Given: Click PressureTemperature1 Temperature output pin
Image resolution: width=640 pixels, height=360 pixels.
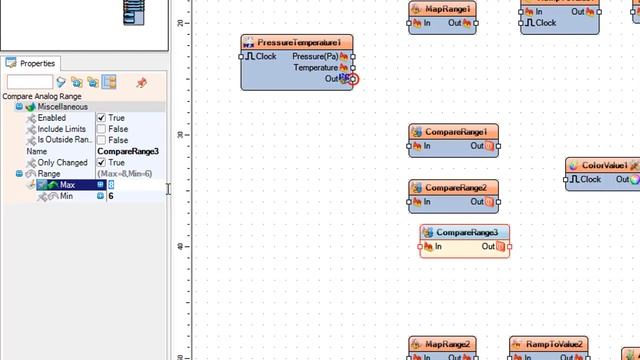Looking at the screenshot, I should 353,68.
